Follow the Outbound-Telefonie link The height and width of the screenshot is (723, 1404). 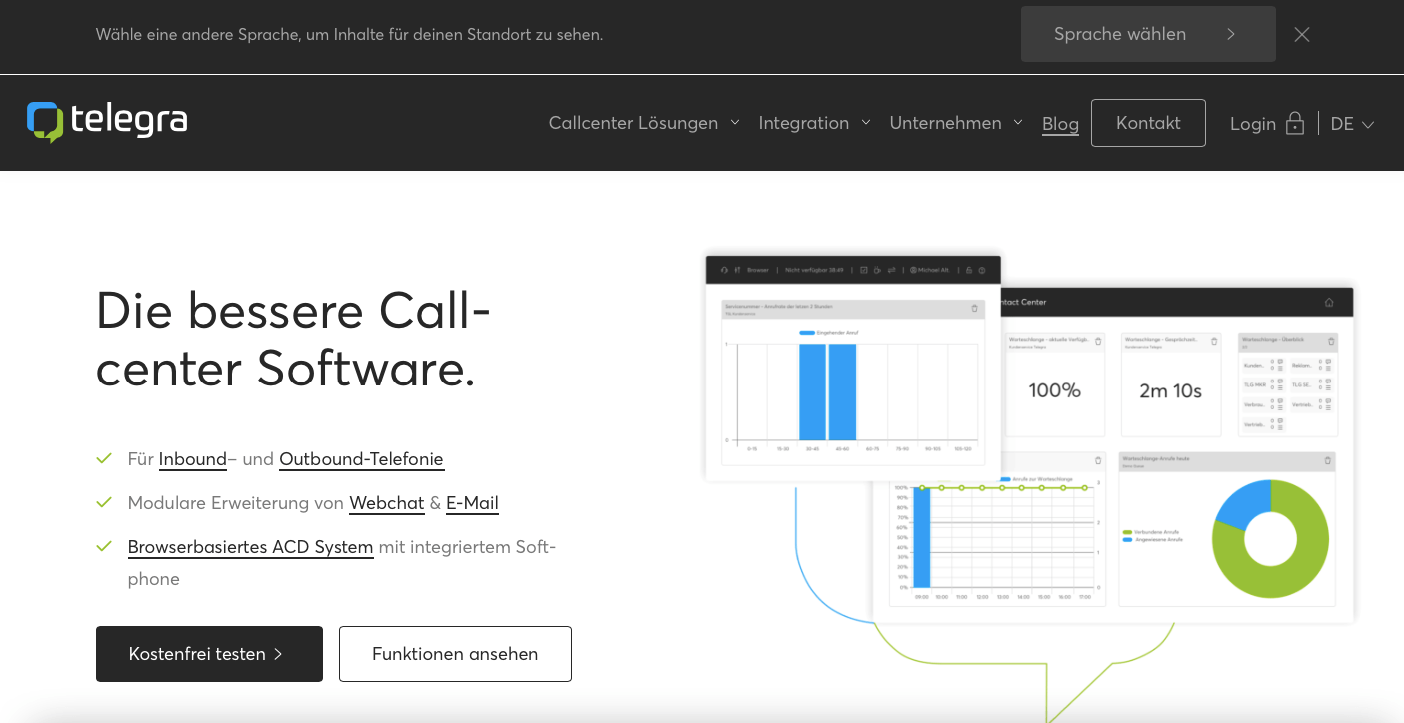(x=361, y=459)
